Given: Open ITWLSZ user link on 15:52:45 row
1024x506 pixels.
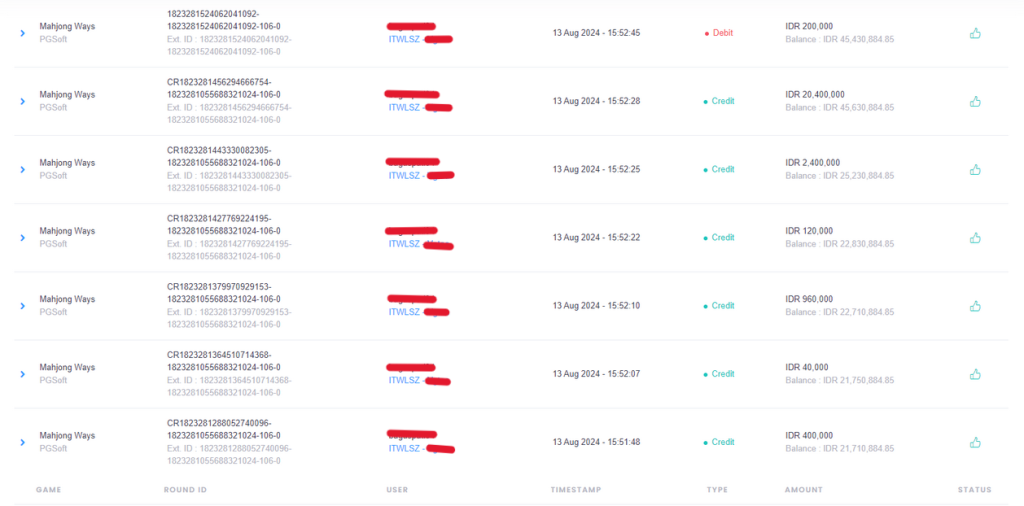Looking at the screenshot, I should (405, 39).
